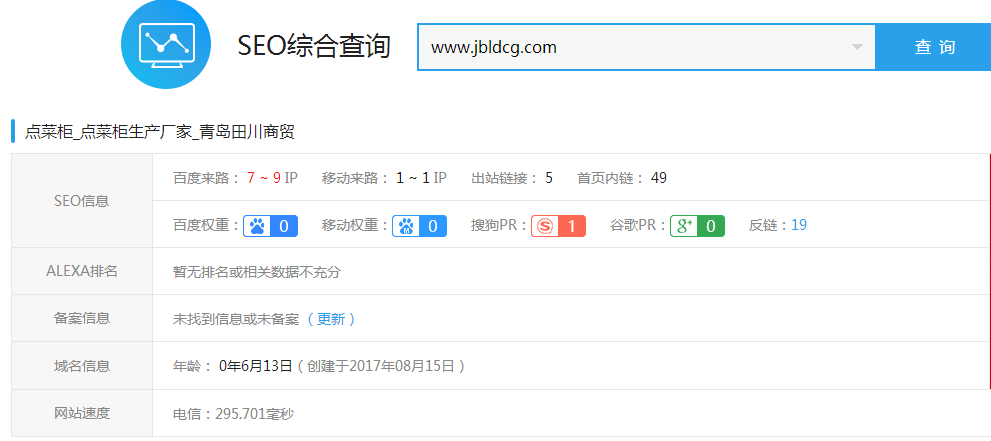Click the 更新 link in 备案信息
Image resolution: width=991 pixels, height=441 pixels.
331,319
